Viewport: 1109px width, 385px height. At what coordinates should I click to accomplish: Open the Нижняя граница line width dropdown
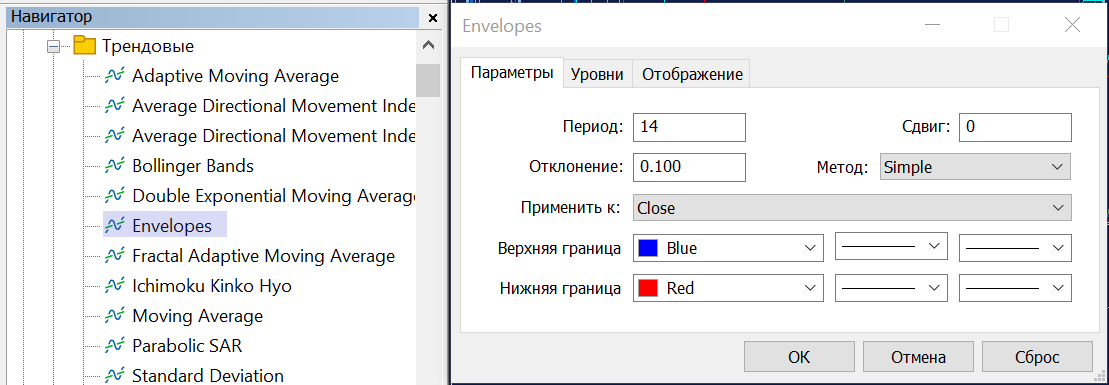coord(1015,289)
